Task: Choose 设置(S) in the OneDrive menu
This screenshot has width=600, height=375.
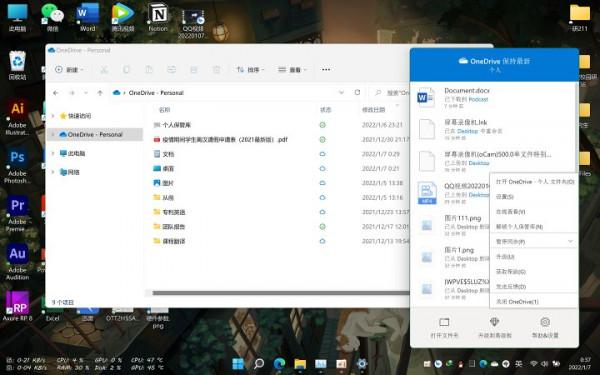Action: point(534,197)
